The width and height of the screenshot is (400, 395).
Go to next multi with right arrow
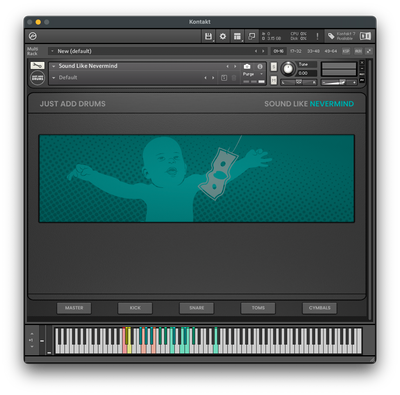(x=263, y=51)
